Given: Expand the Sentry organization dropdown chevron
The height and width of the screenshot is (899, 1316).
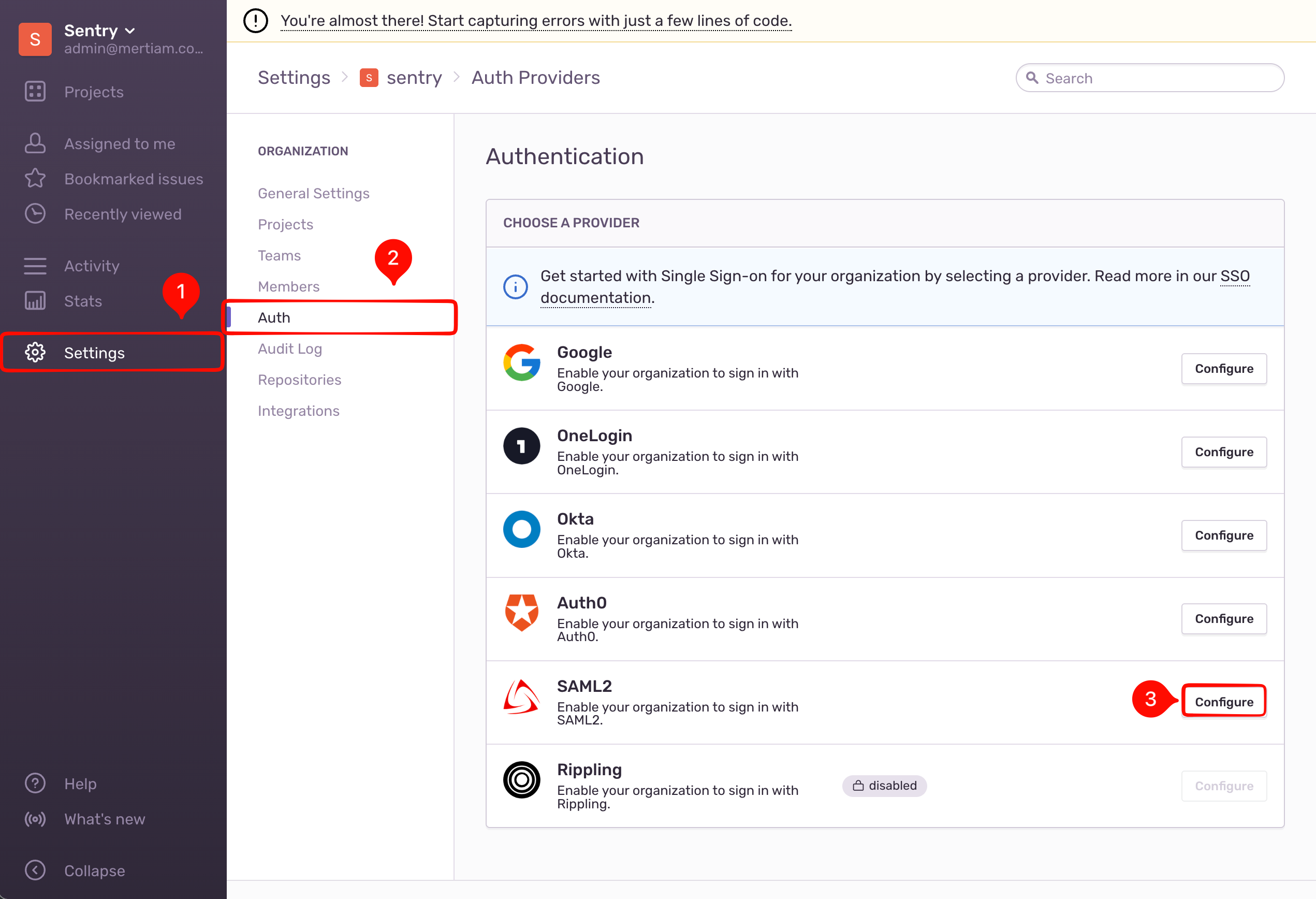Looking at the screenshot, I should (130, 31).
